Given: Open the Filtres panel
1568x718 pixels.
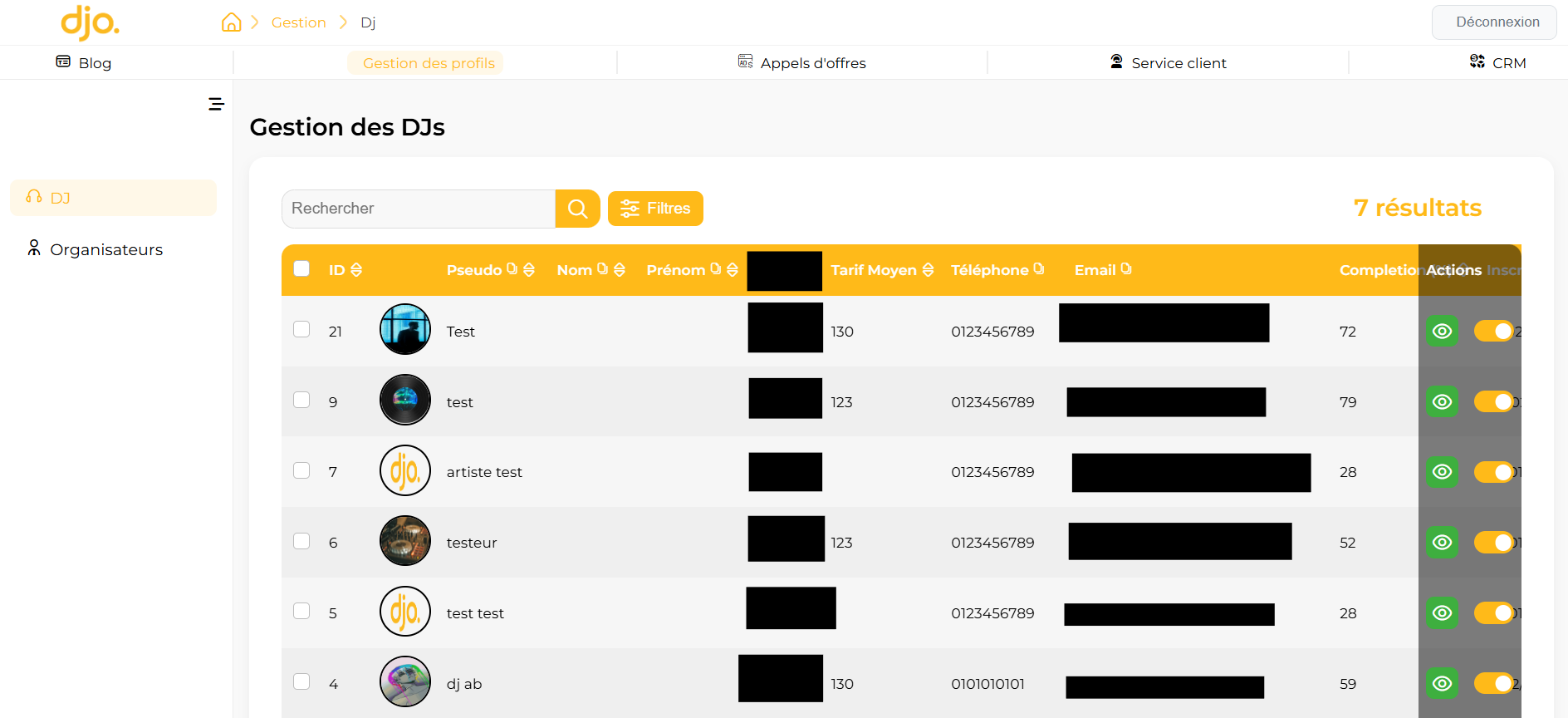Looking at the screenshot, I should [x=655, y=209].
